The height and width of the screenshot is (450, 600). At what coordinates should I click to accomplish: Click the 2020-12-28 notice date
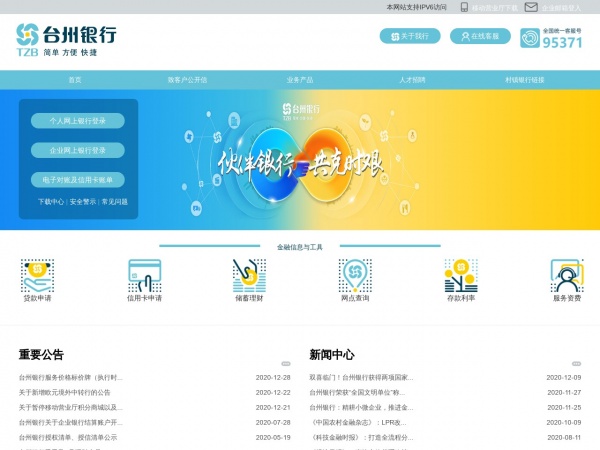[x=273, y=378]
